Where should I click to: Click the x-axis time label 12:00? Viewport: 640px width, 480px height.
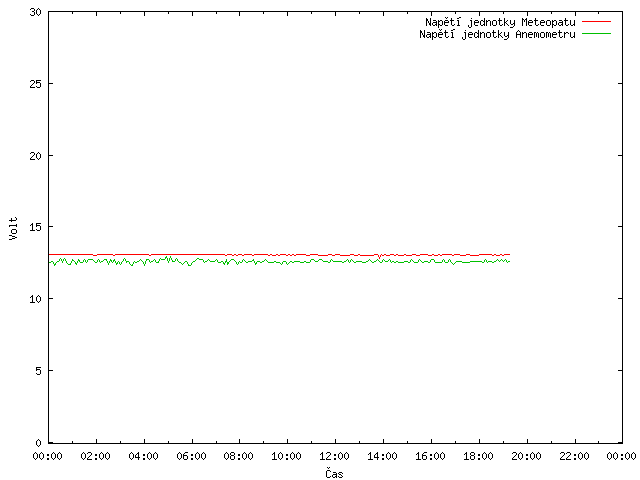(x=334, y=456)
